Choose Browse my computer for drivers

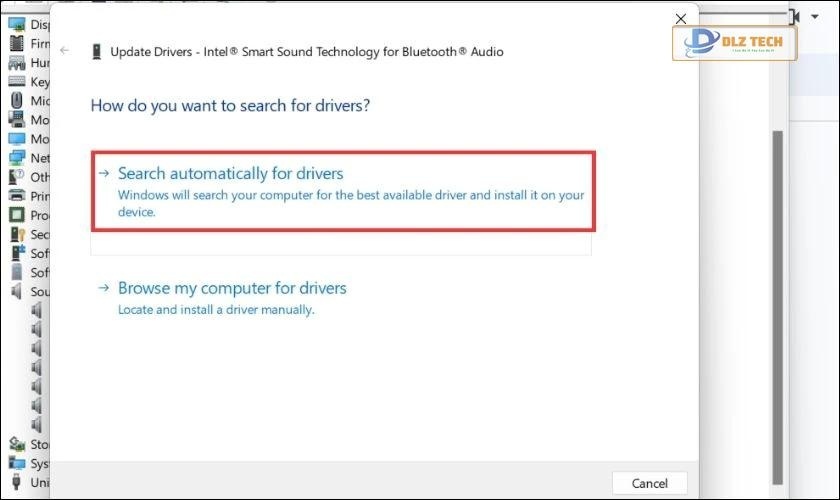coord(232,288)
